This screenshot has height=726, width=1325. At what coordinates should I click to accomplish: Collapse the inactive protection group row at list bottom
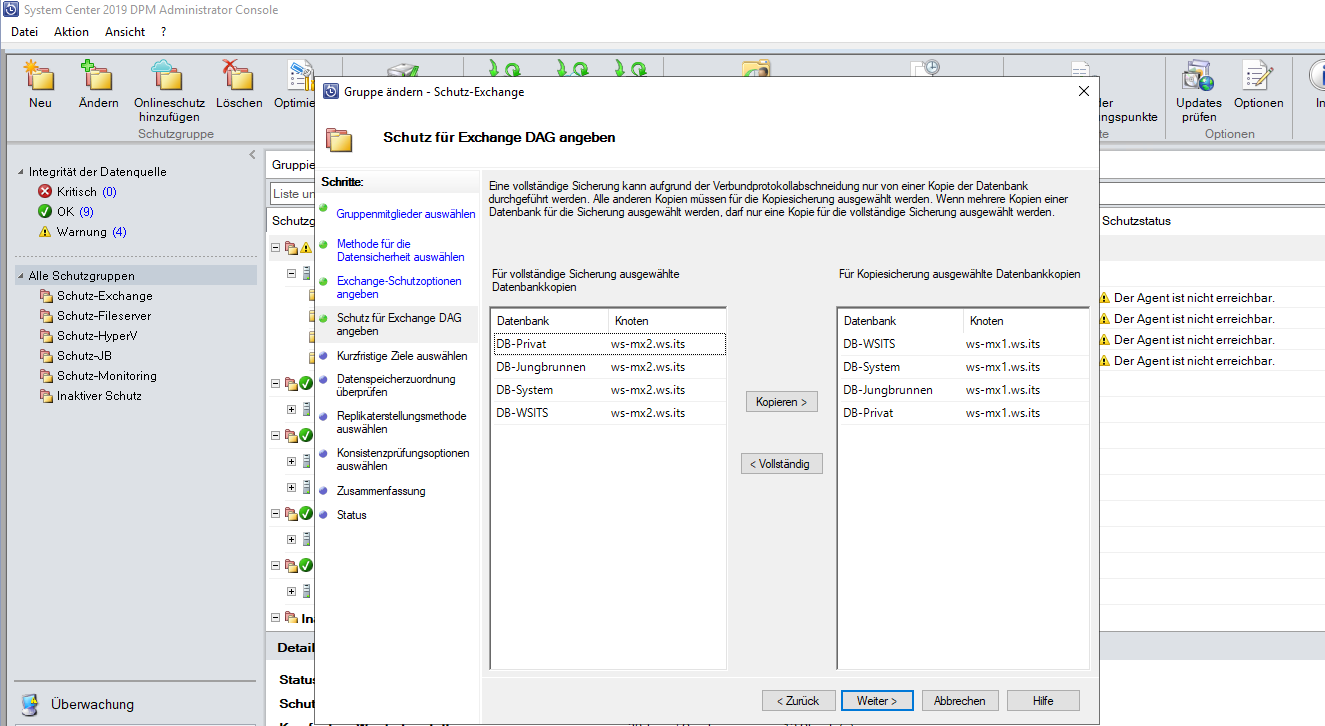pyautogui.click(x=276, y=618)
